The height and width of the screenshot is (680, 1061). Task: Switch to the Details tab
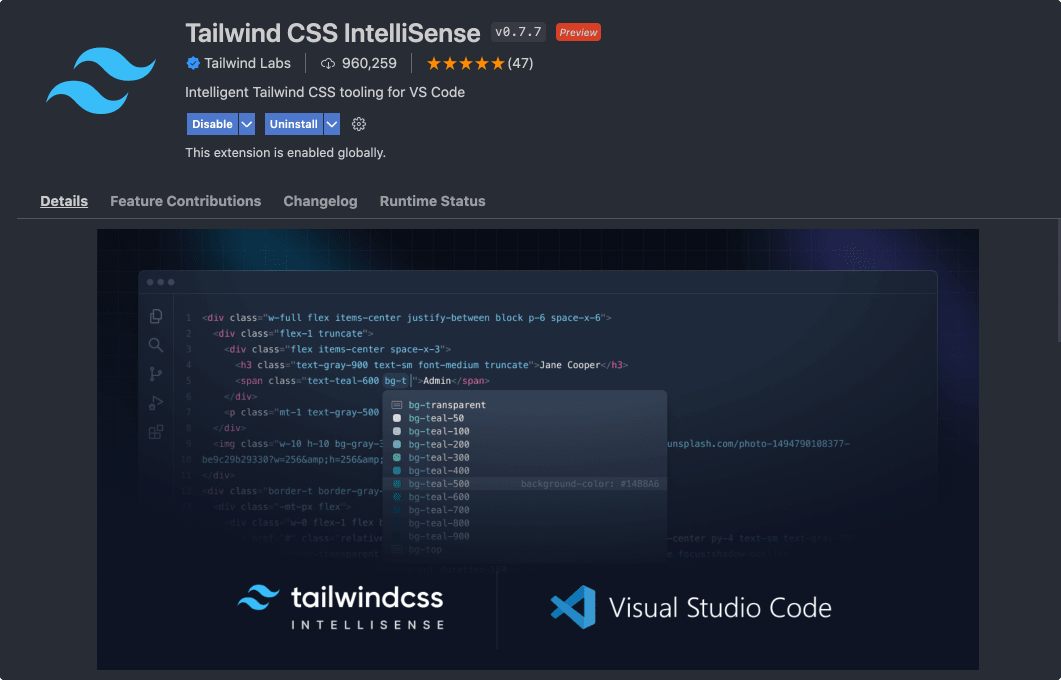click(64, 201)
